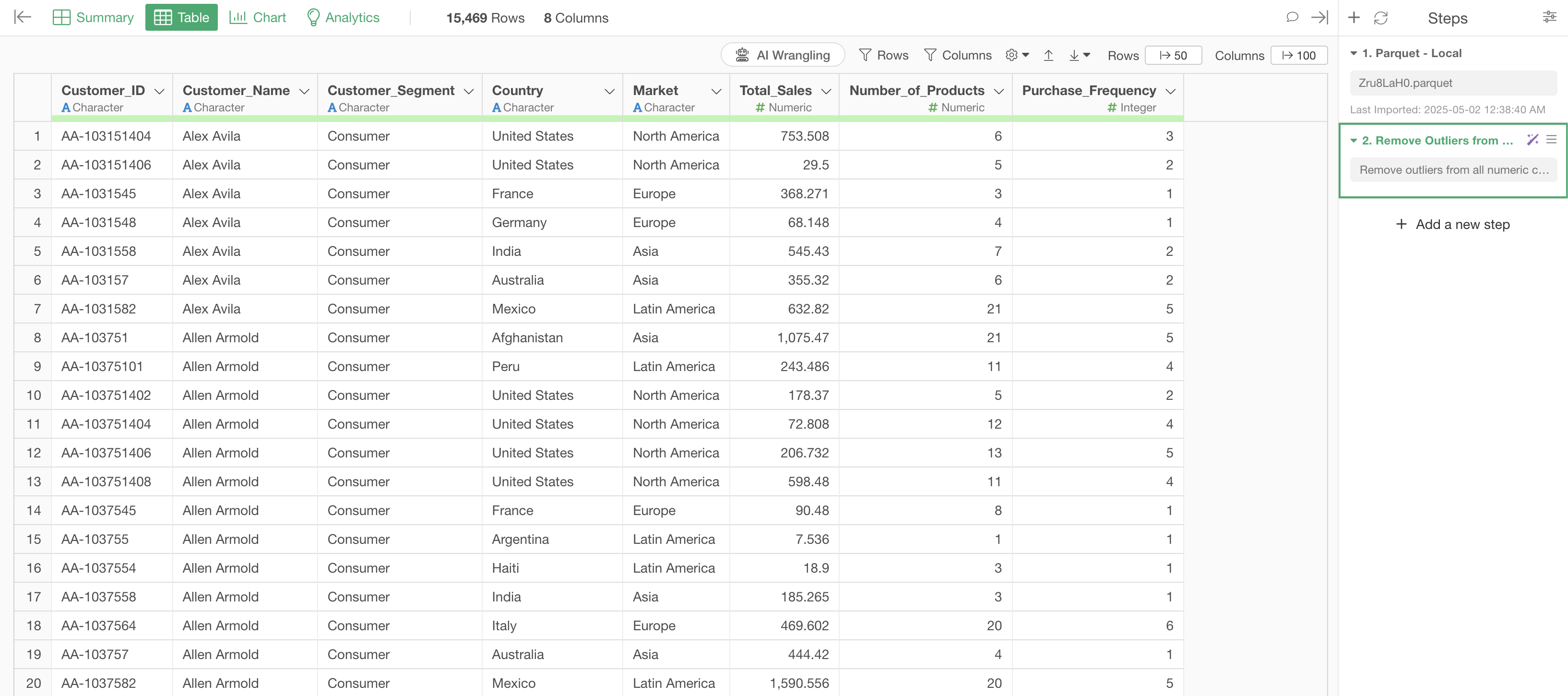The image size is (1568, 696).
Task: Expand the Customer_Segment column header menu
Action: (469, 91)
